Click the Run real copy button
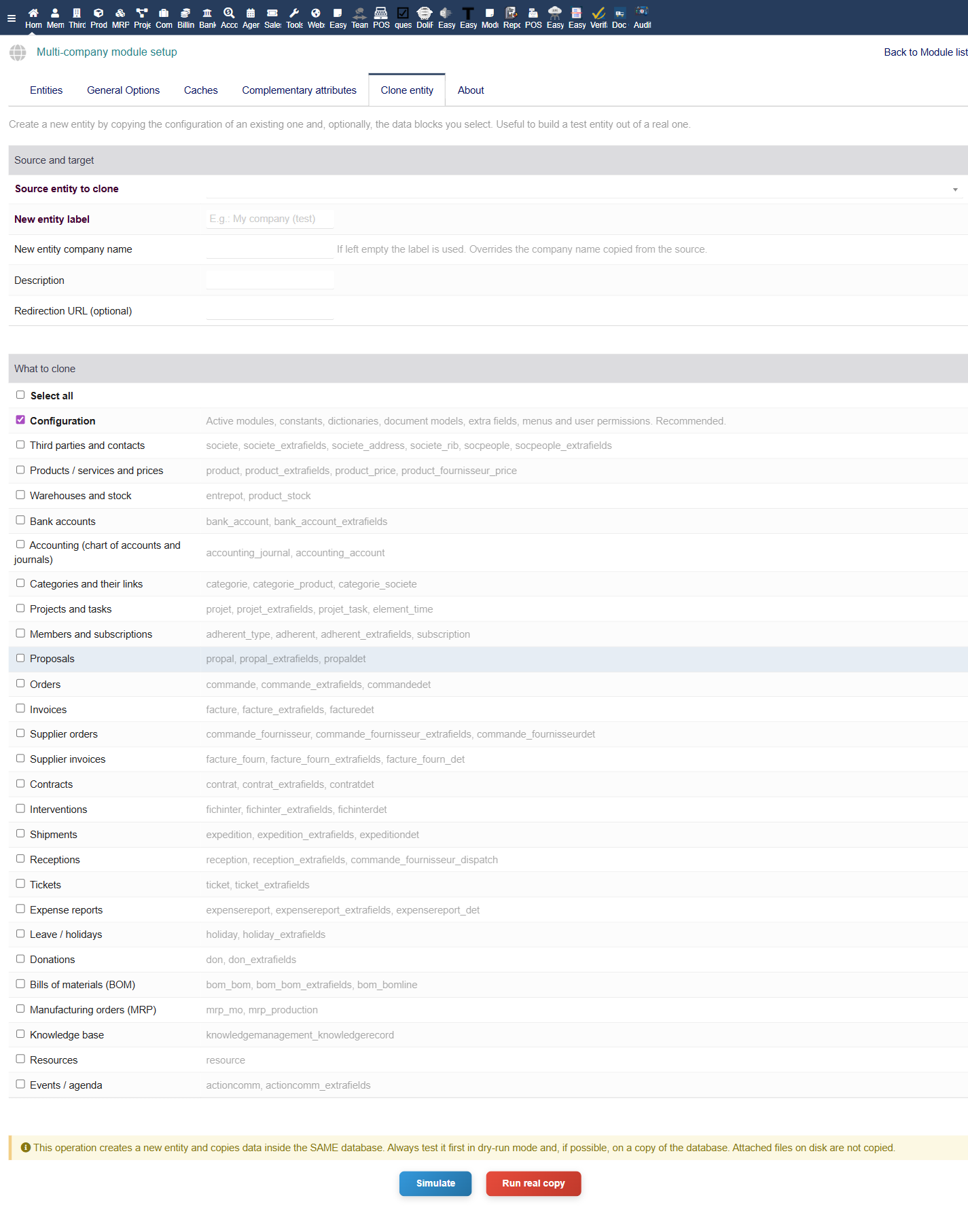This screenshot has height=1232, width=968. (533, 1183)
